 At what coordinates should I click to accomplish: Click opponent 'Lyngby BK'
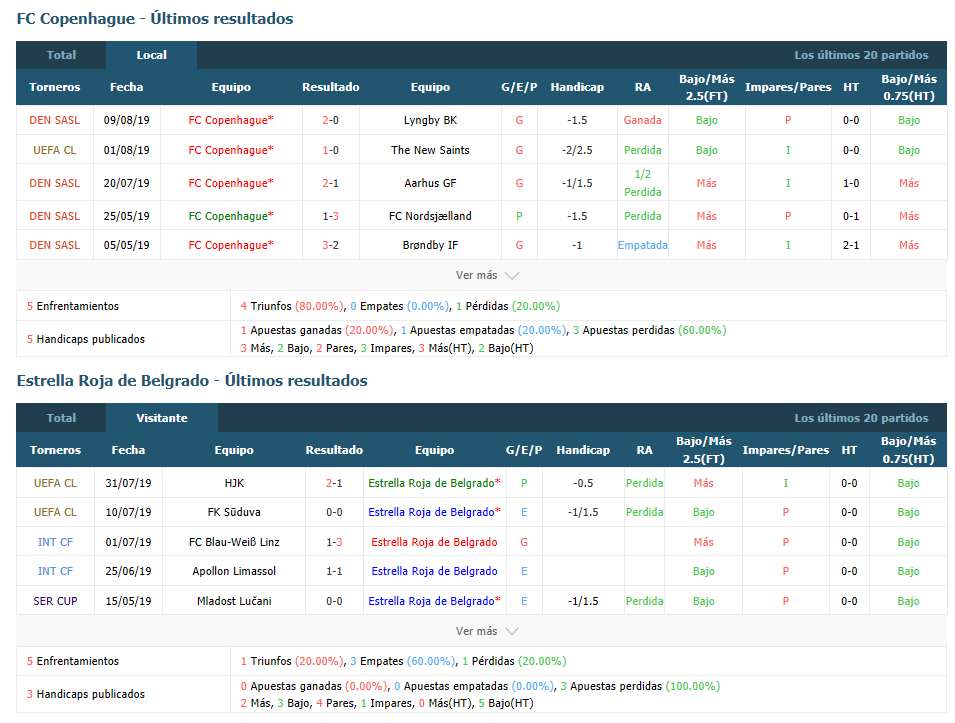[430, 120]
